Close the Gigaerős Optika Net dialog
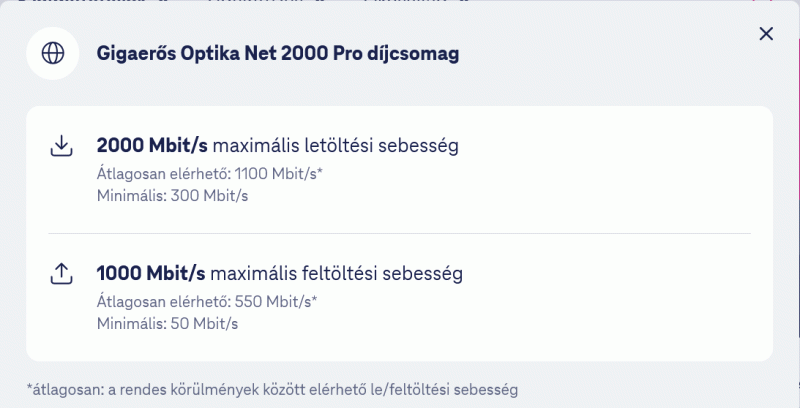This screenshot has height=408, width=800. click(766, 34)
